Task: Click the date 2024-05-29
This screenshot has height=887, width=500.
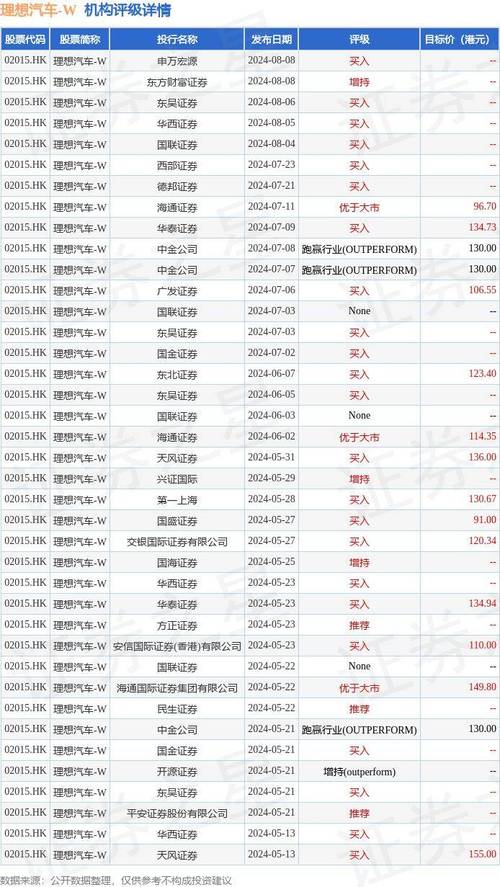Action: click(271, 478)
